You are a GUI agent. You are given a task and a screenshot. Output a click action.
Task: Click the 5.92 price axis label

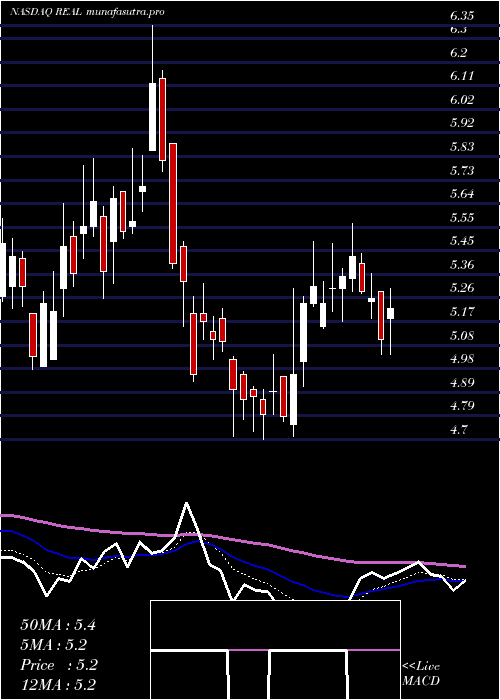point(462,122)
